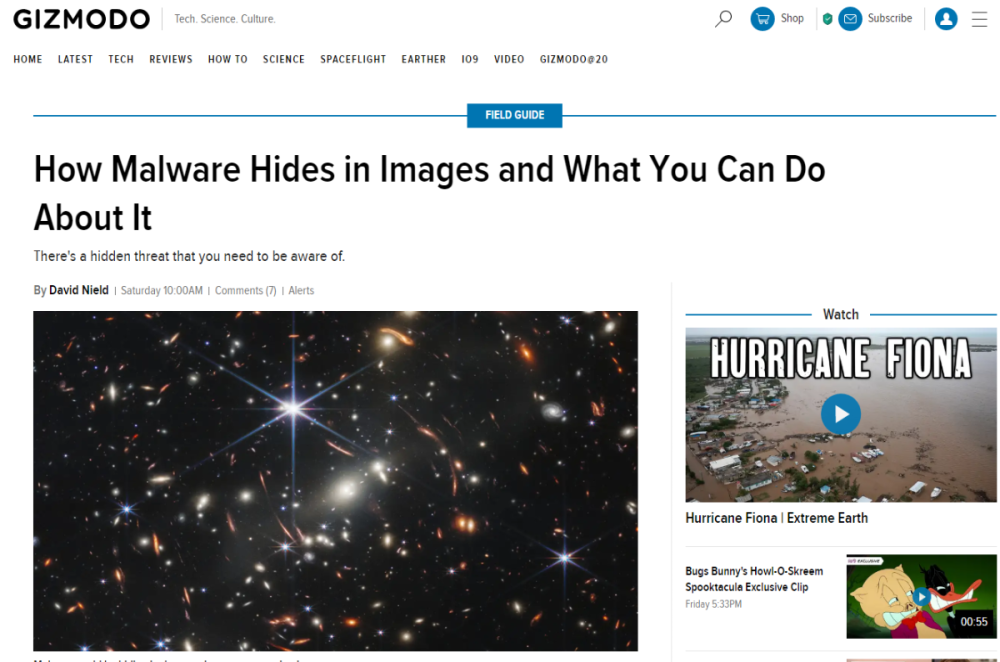1000x662 pixels.
Task: Click the galaxy cluster article image
Action: (x=335, y=476)
